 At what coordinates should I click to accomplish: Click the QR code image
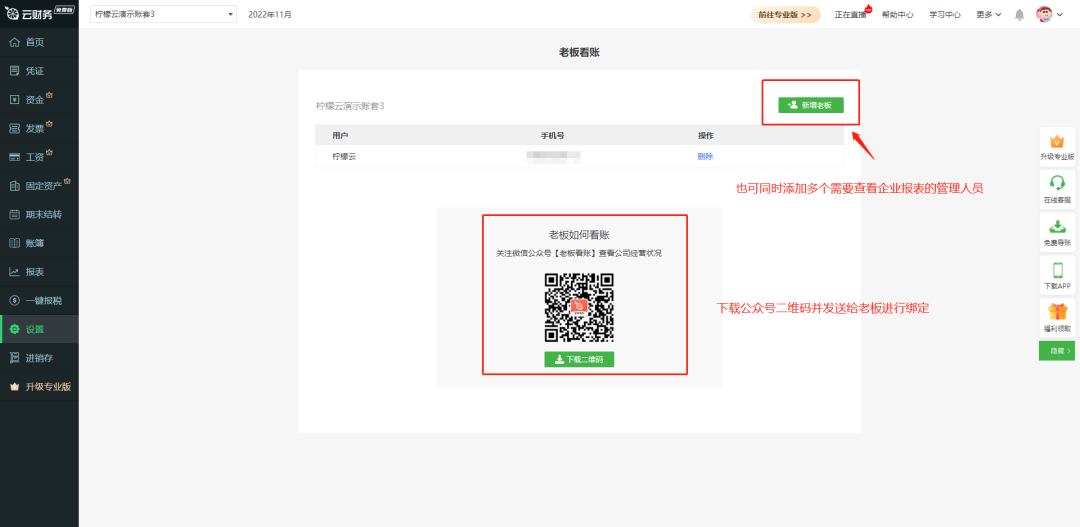[x=579, y=307]
